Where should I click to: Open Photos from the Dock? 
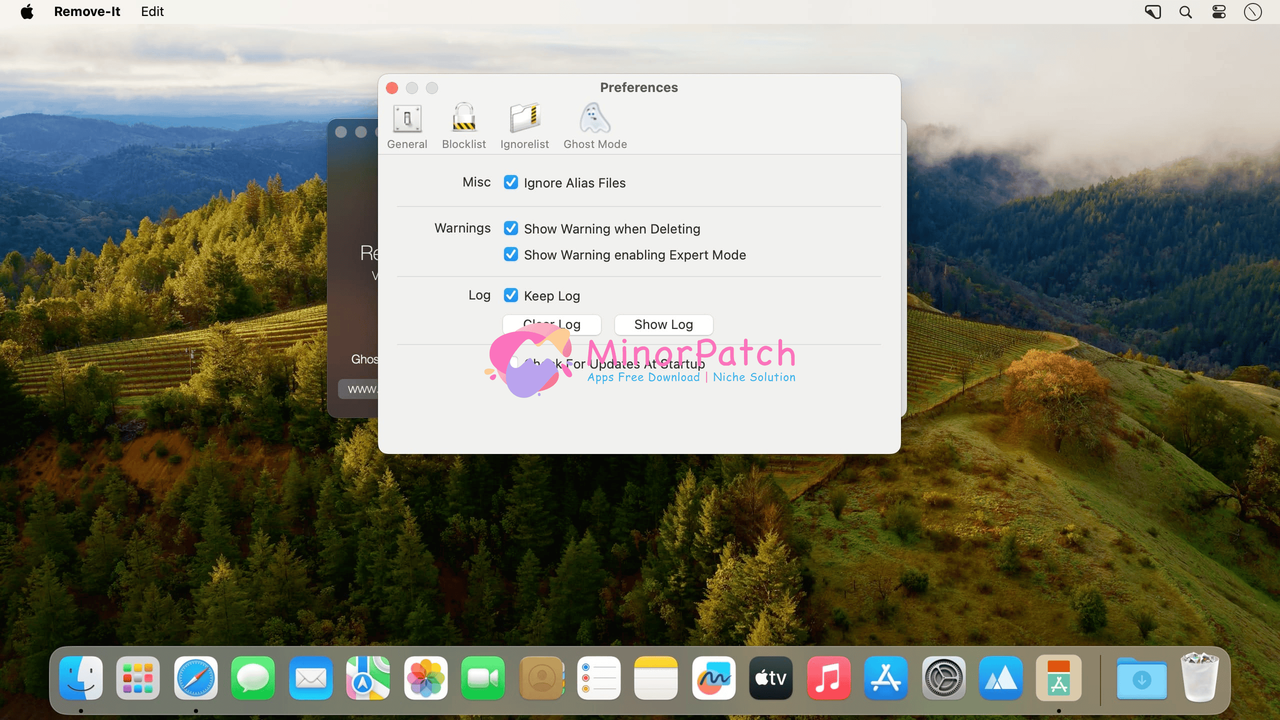tap(426, 678)
